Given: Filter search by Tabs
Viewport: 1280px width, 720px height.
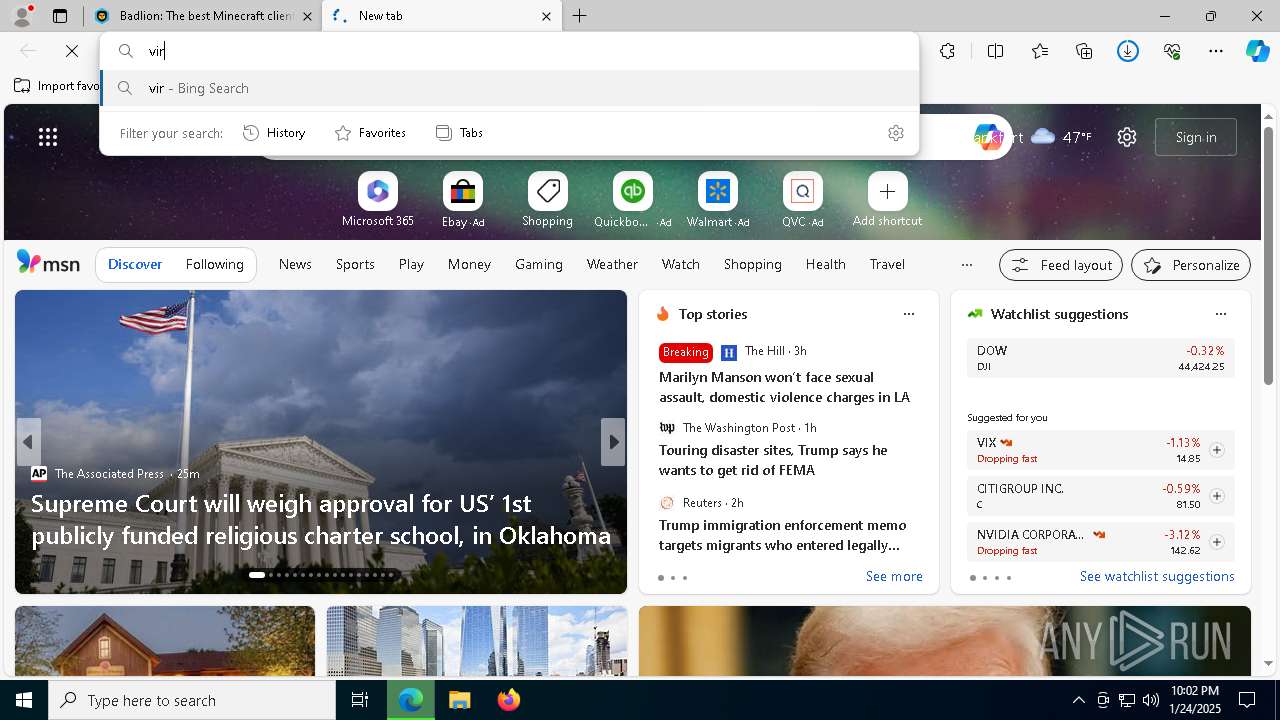Looking at the screenshot, I should pyautogui.click(x=460, y=133).
